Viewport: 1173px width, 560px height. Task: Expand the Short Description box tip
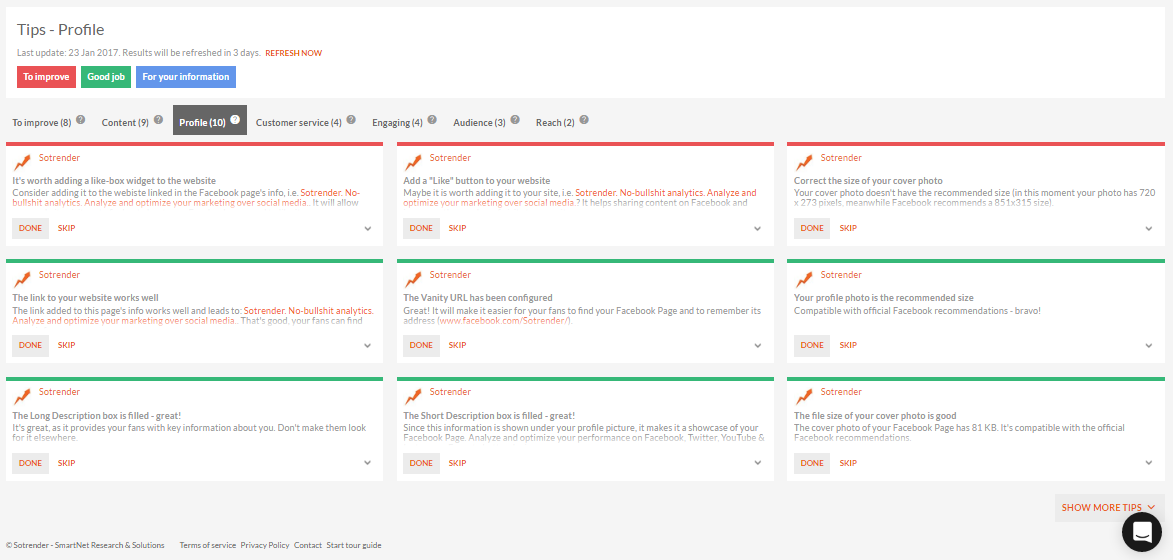tap(758, 464)
